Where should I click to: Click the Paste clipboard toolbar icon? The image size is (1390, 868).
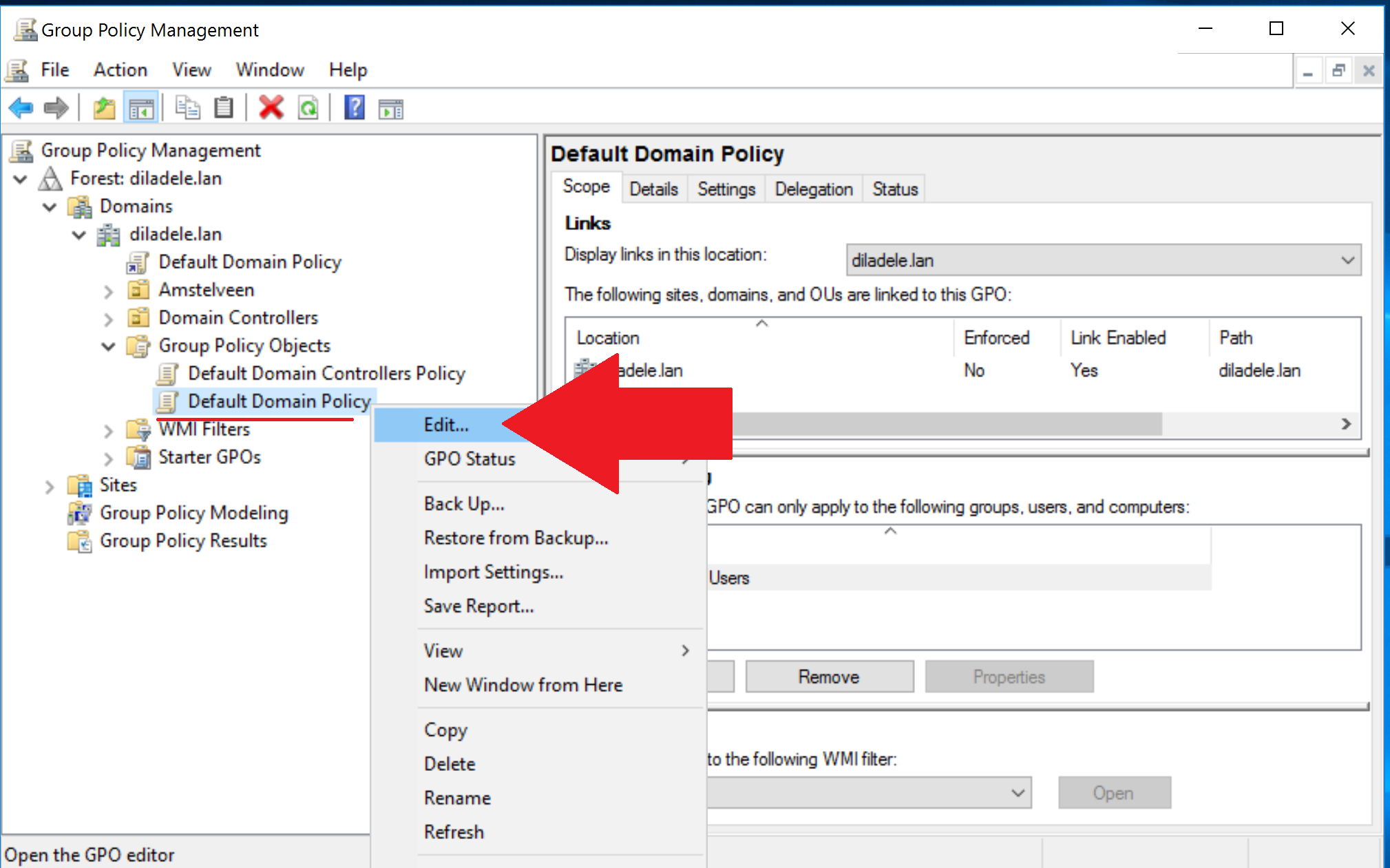(223, 108)
